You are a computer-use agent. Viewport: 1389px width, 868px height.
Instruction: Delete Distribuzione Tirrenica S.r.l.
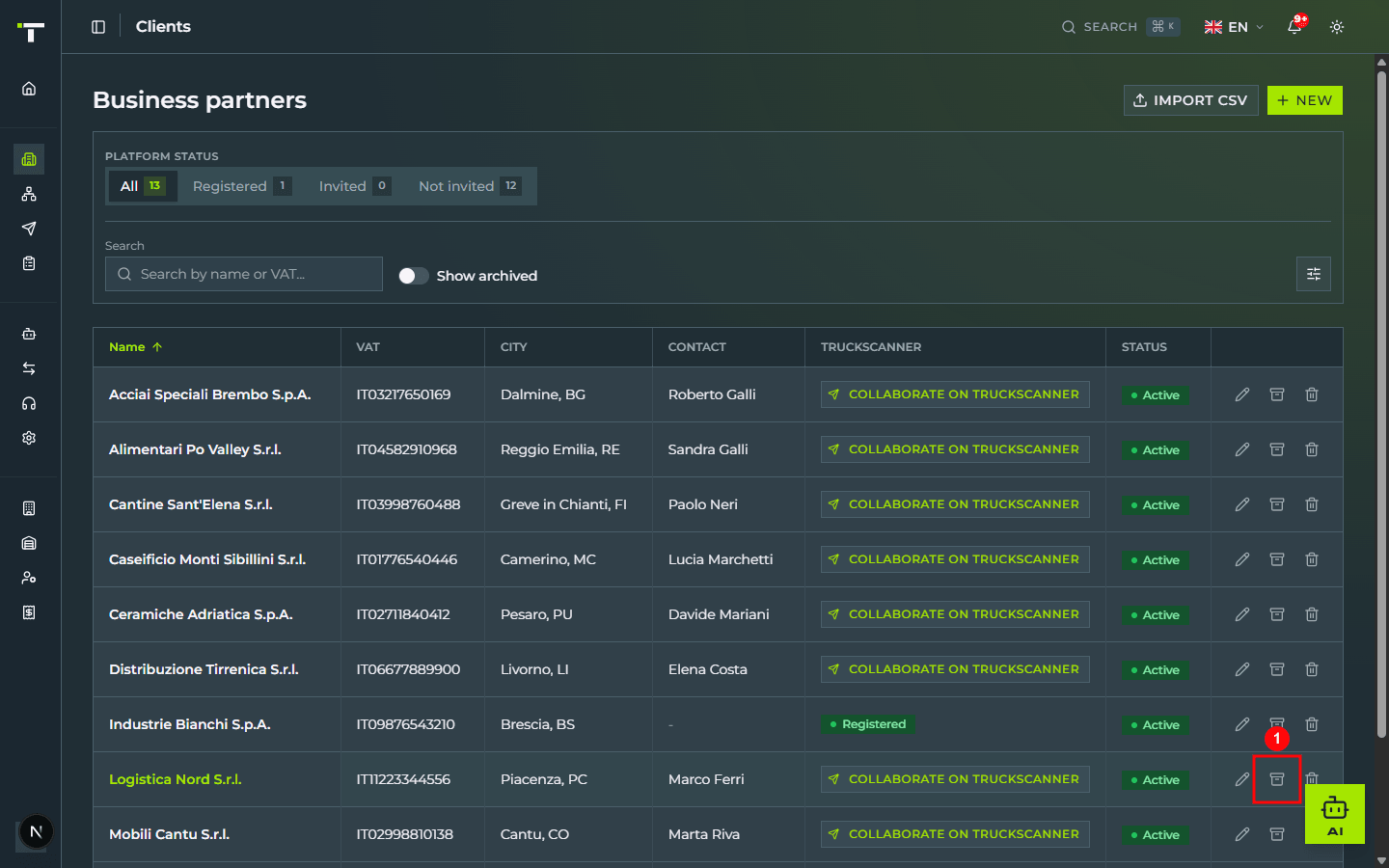coord(1312,669)
